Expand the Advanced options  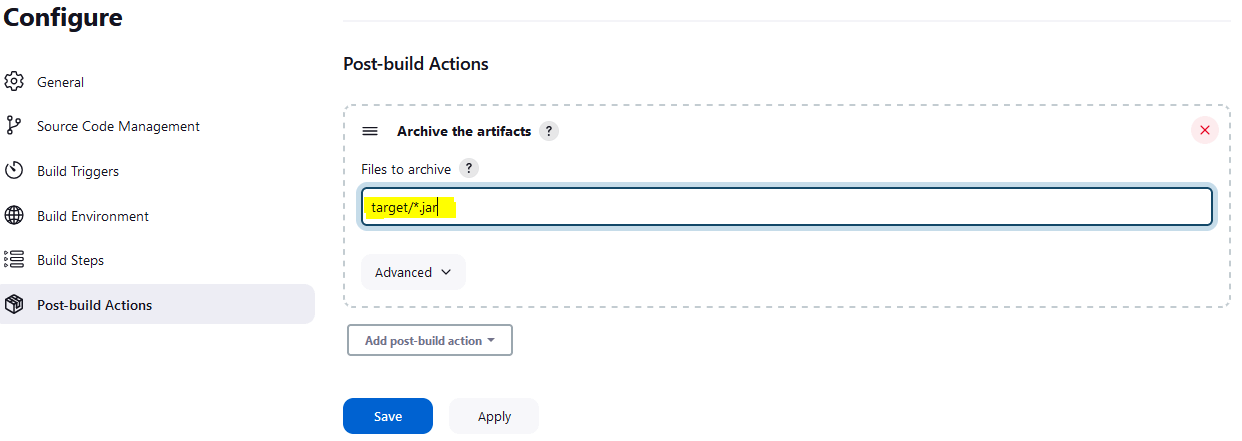click(413, 272)
